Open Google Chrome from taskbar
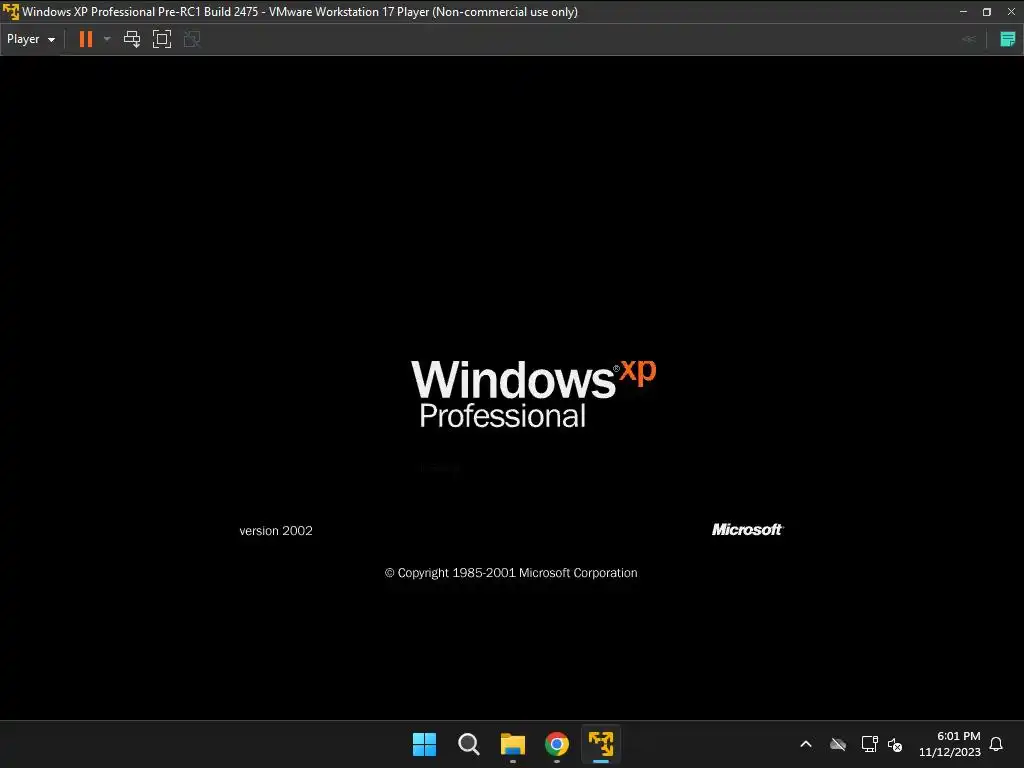1024x768 pixels. click(557, 744)
